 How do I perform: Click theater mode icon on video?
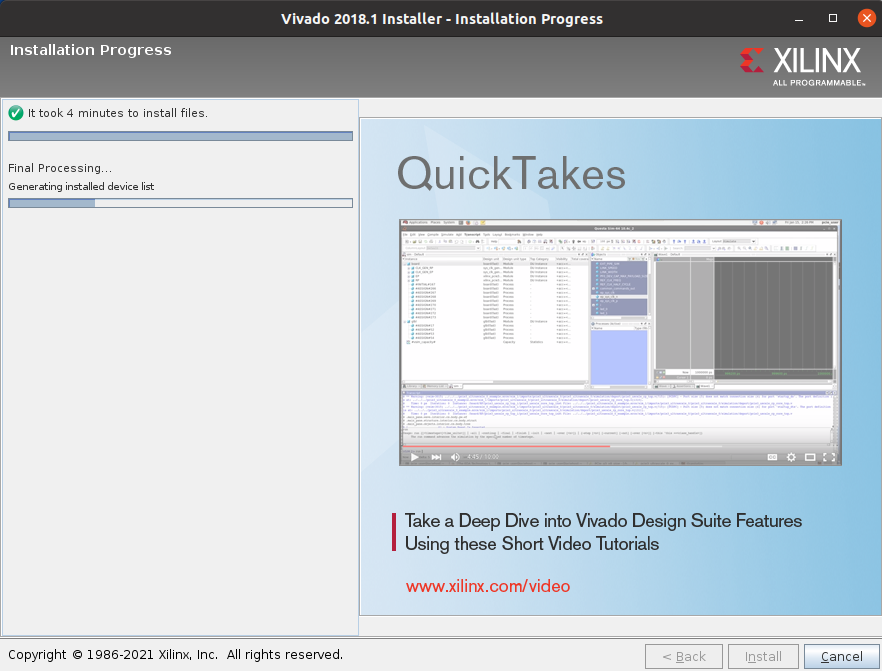(809, 457)
